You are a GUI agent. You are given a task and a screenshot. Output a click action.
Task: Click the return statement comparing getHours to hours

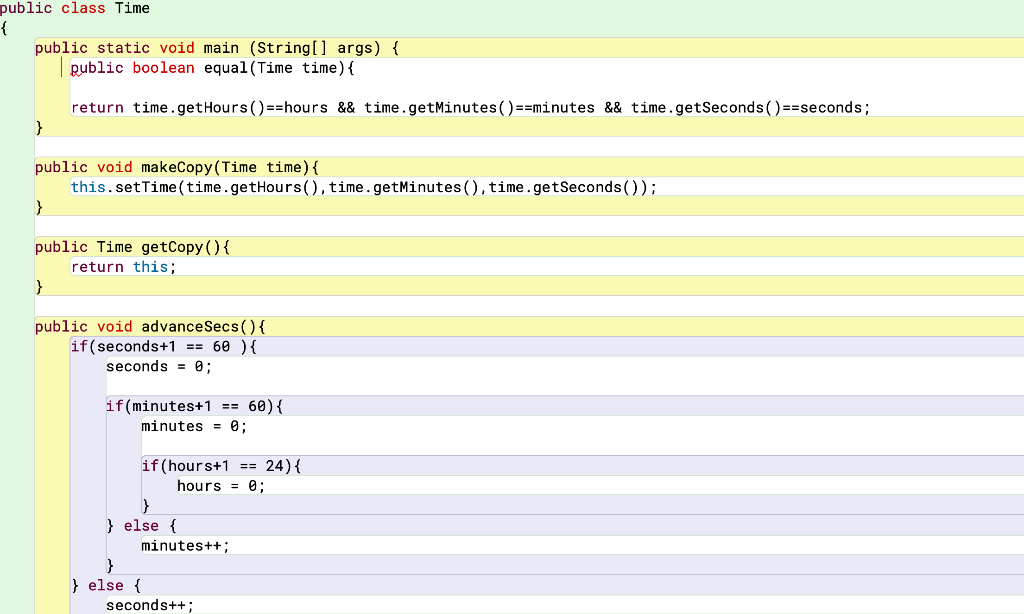click(x=471, y=108)
